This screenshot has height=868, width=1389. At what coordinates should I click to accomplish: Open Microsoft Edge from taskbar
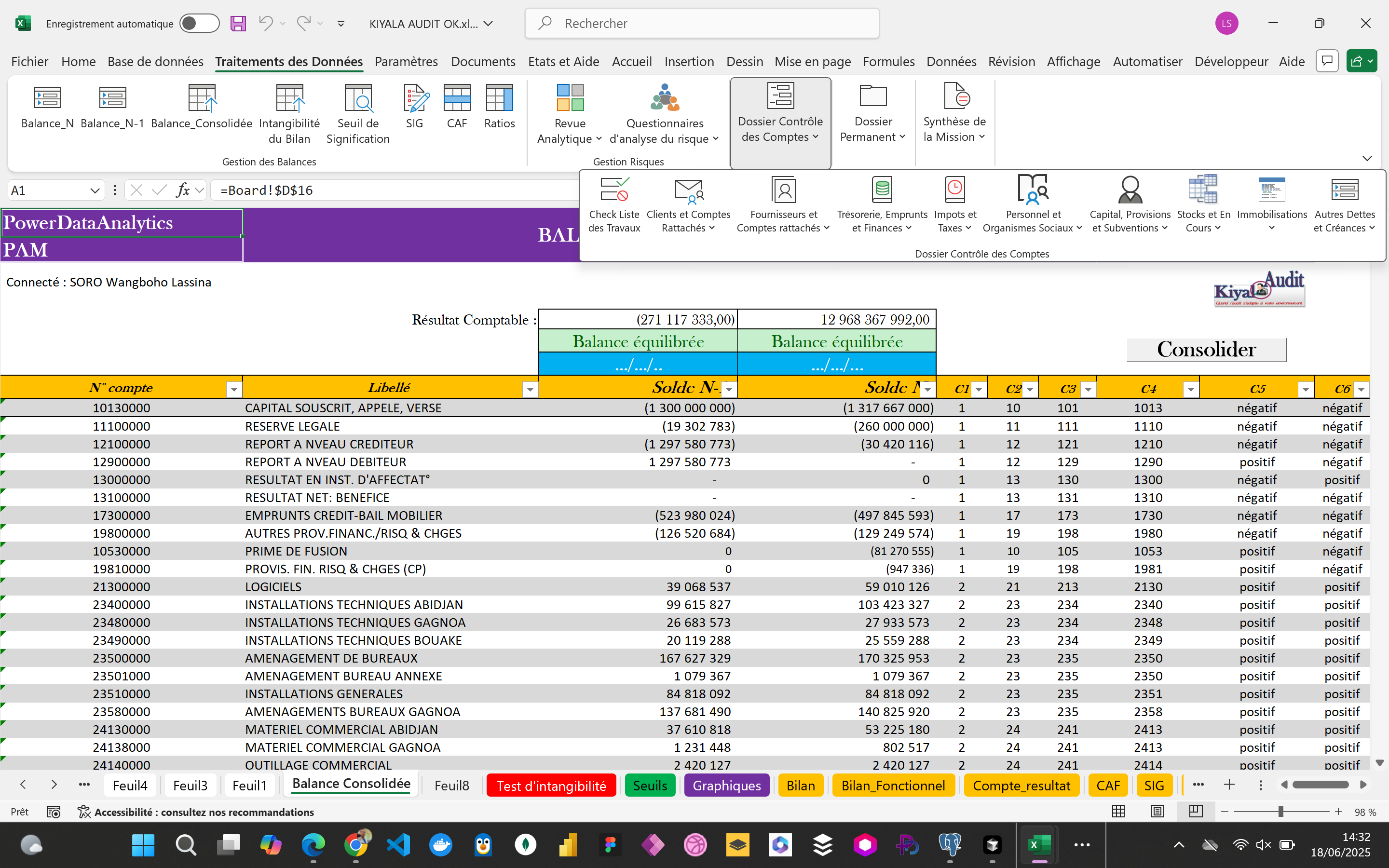(313, 845)
